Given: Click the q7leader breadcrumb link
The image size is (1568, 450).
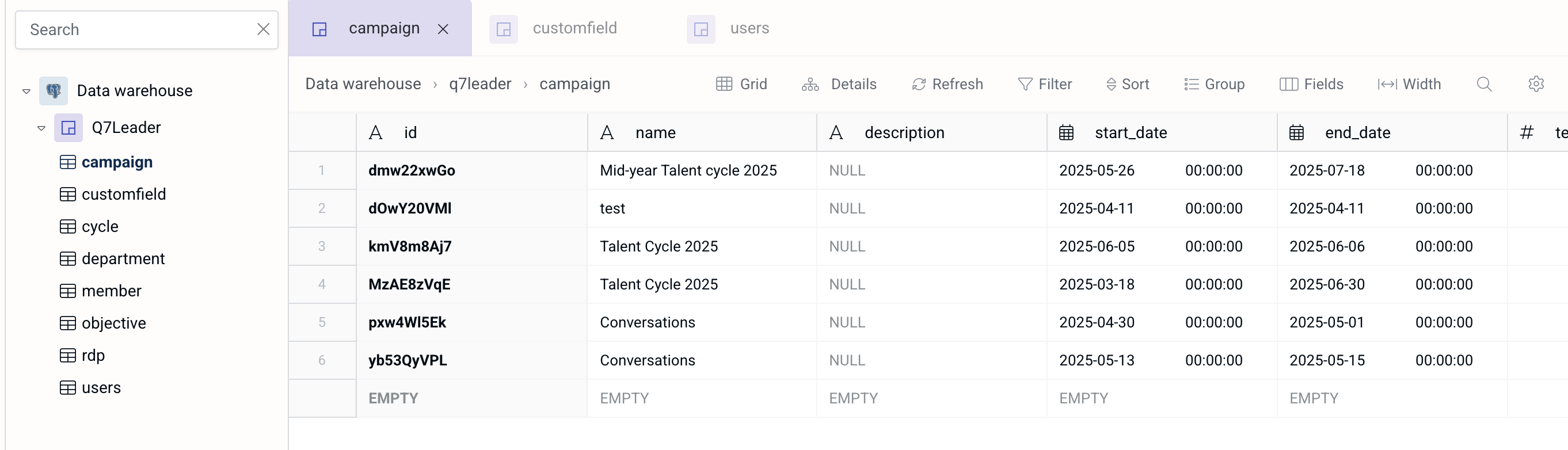Looking at the screenshot, I should pyautogui.click(x=479, y=84).
